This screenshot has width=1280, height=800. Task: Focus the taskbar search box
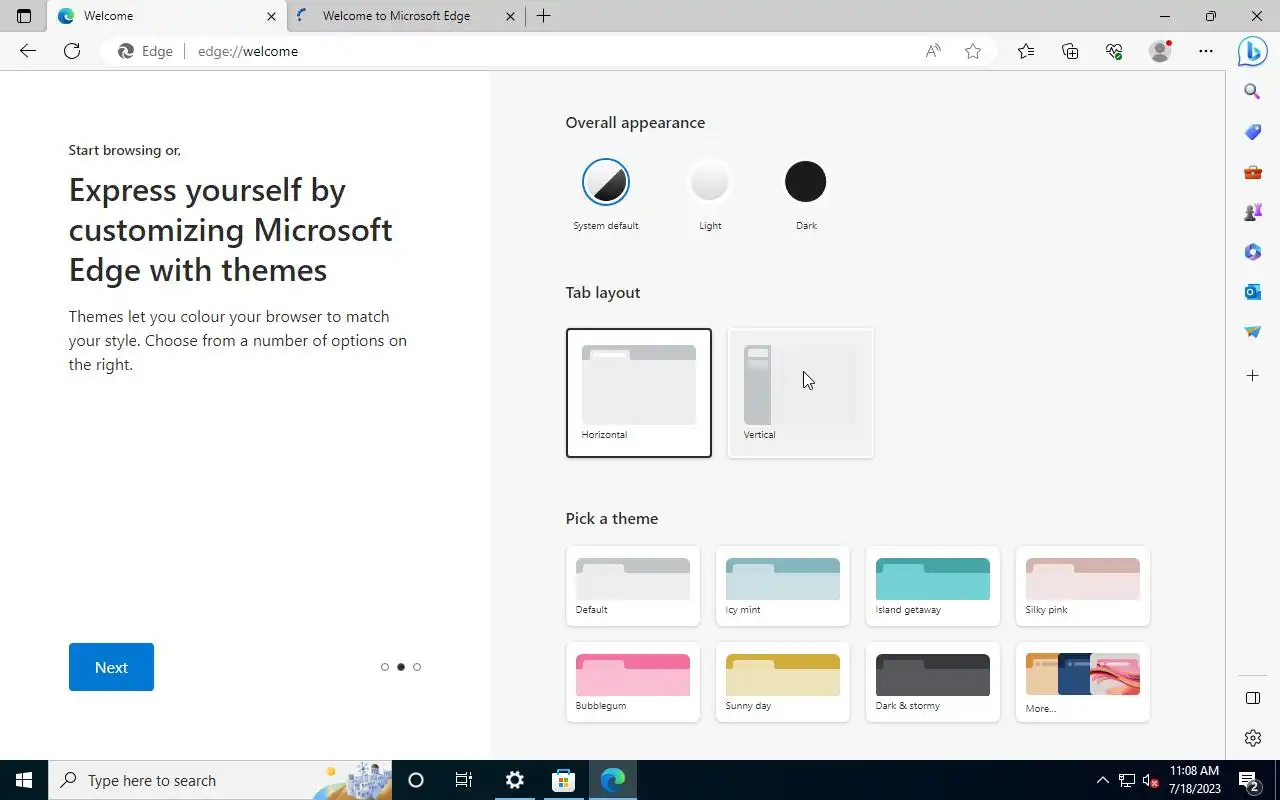[x=219, y=780]
